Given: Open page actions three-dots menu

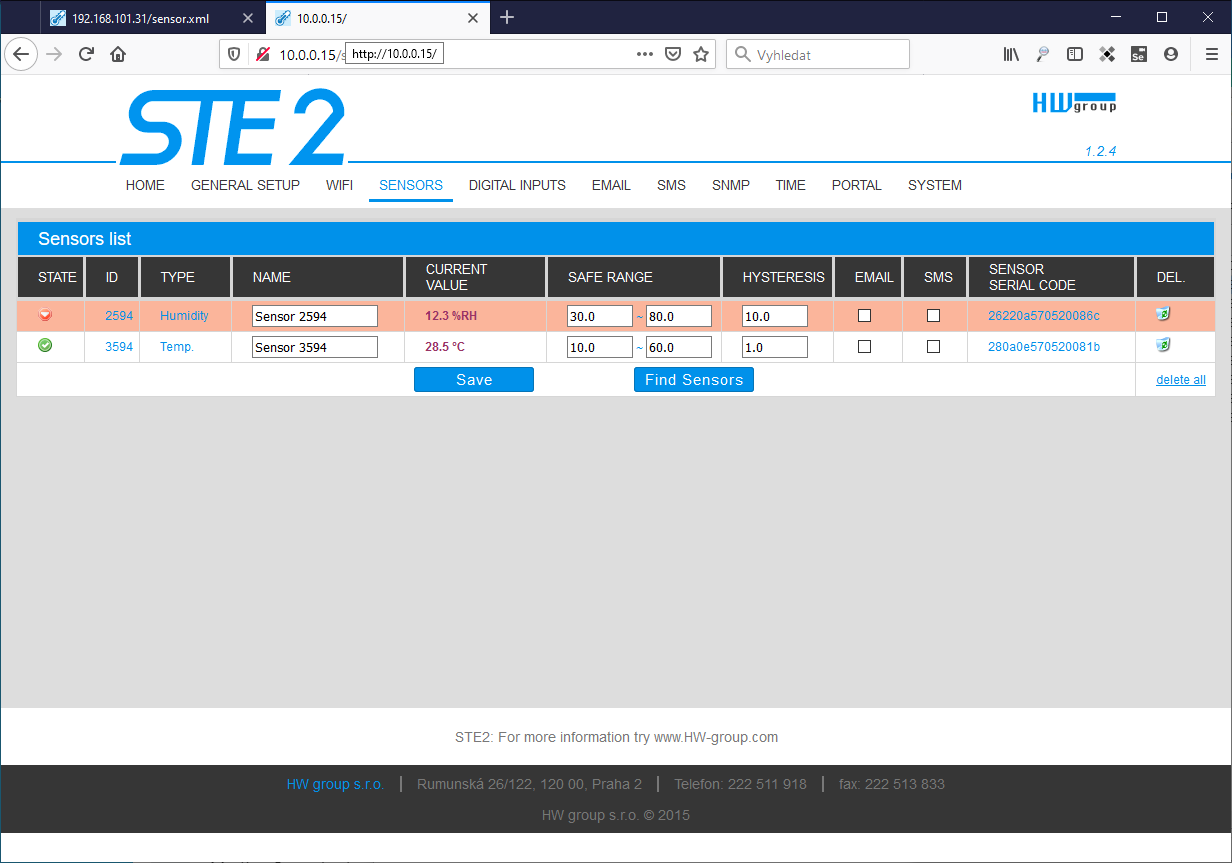Looking at the screenshot, I should tap(645, 54).
